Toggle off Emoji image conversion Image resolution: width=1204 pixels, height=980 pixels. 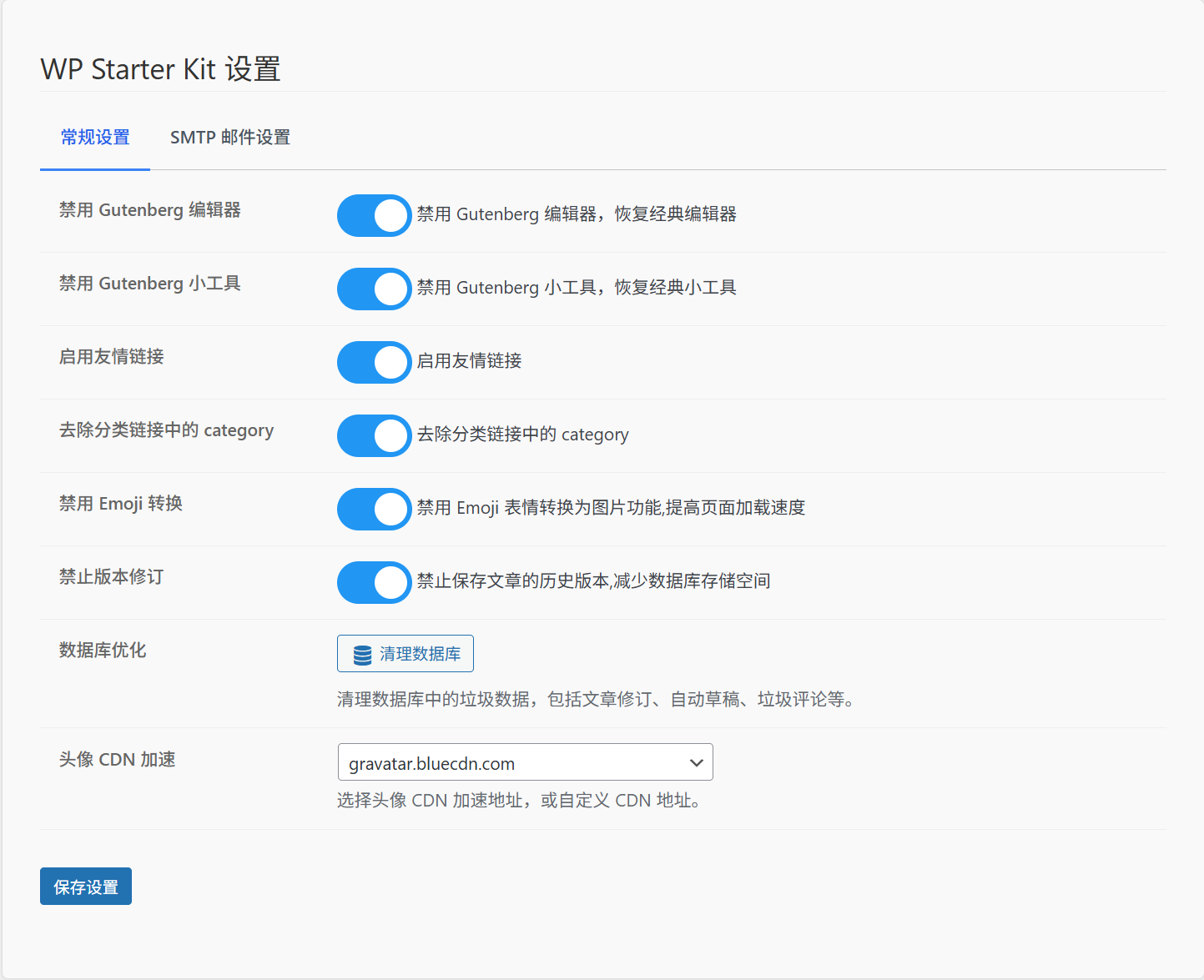(374, 509)
